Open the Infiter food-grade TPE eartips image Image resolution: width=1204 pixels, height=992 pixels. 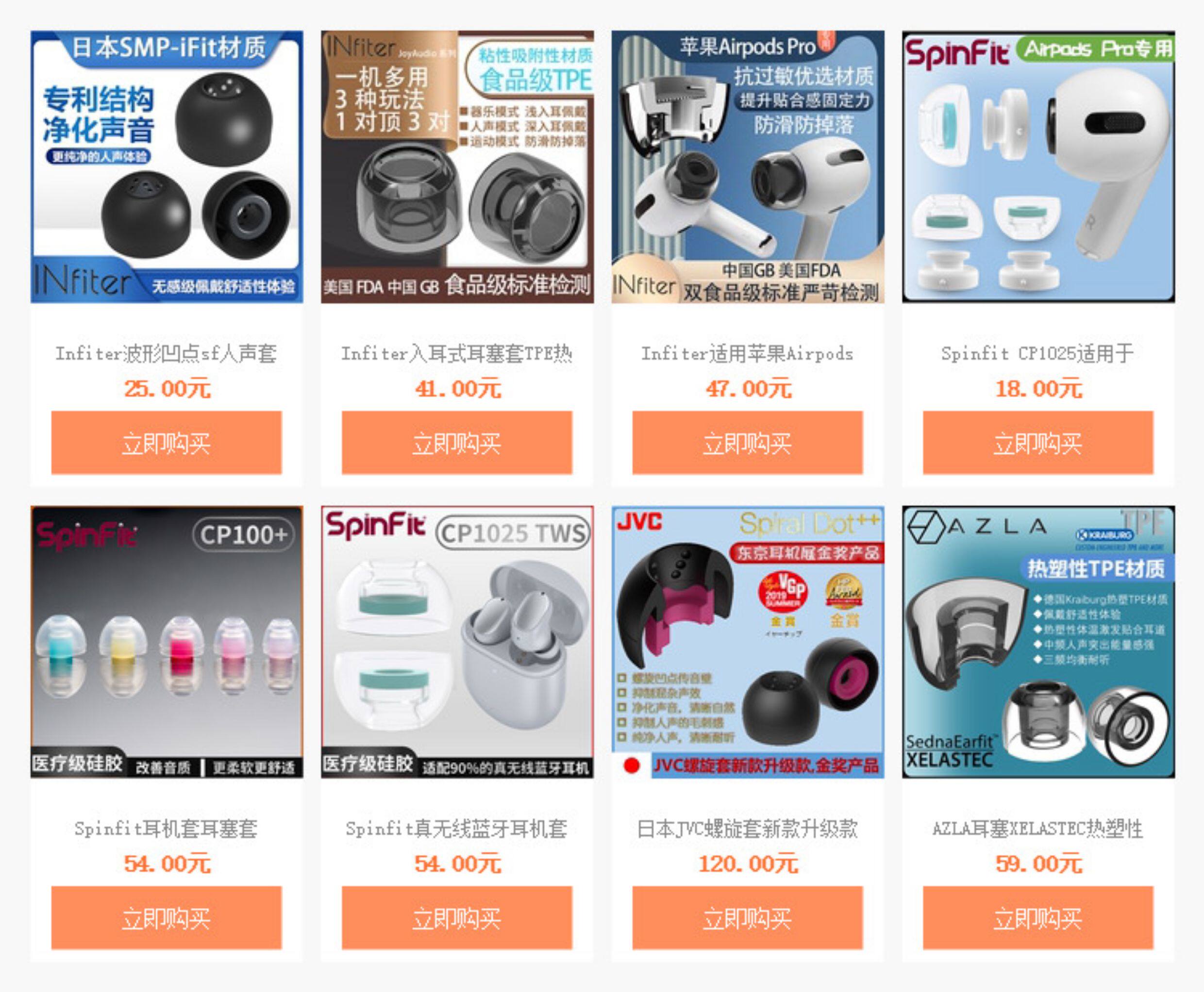(457, 167)
